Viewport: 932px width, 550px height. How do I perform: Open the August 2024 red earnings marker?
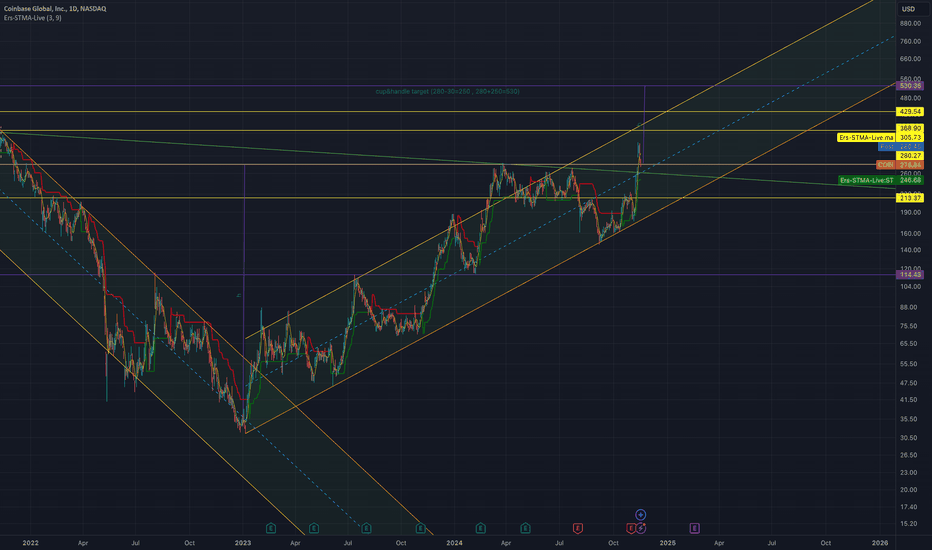578,528
